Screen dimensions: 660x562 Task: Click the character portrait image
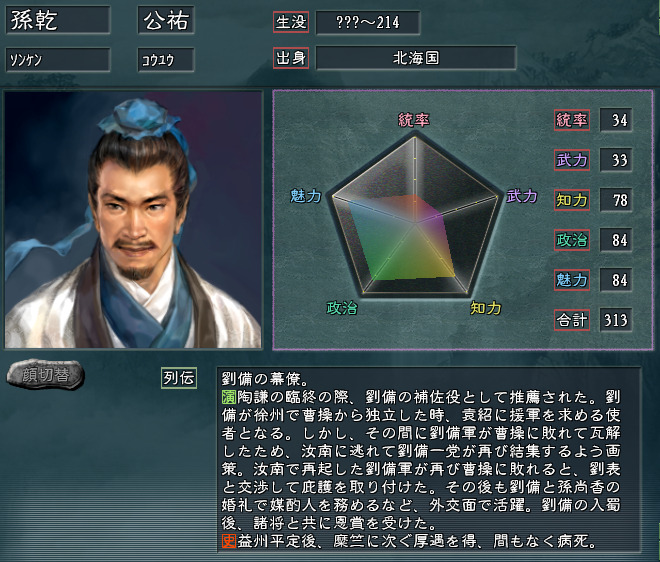[133, 220]
